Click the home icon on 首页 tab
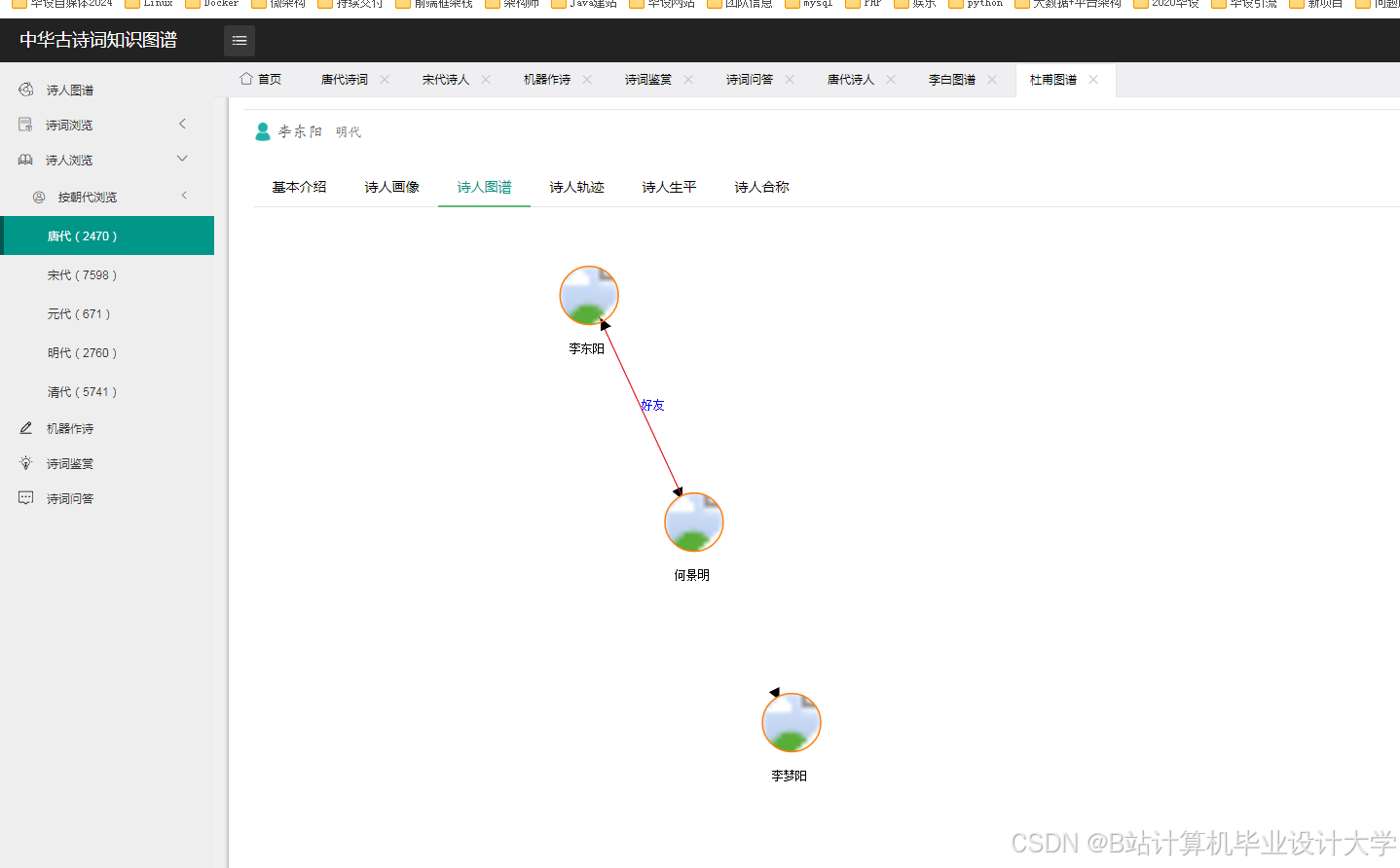This screenshot has height=868, width=1400. coord(246,79)
